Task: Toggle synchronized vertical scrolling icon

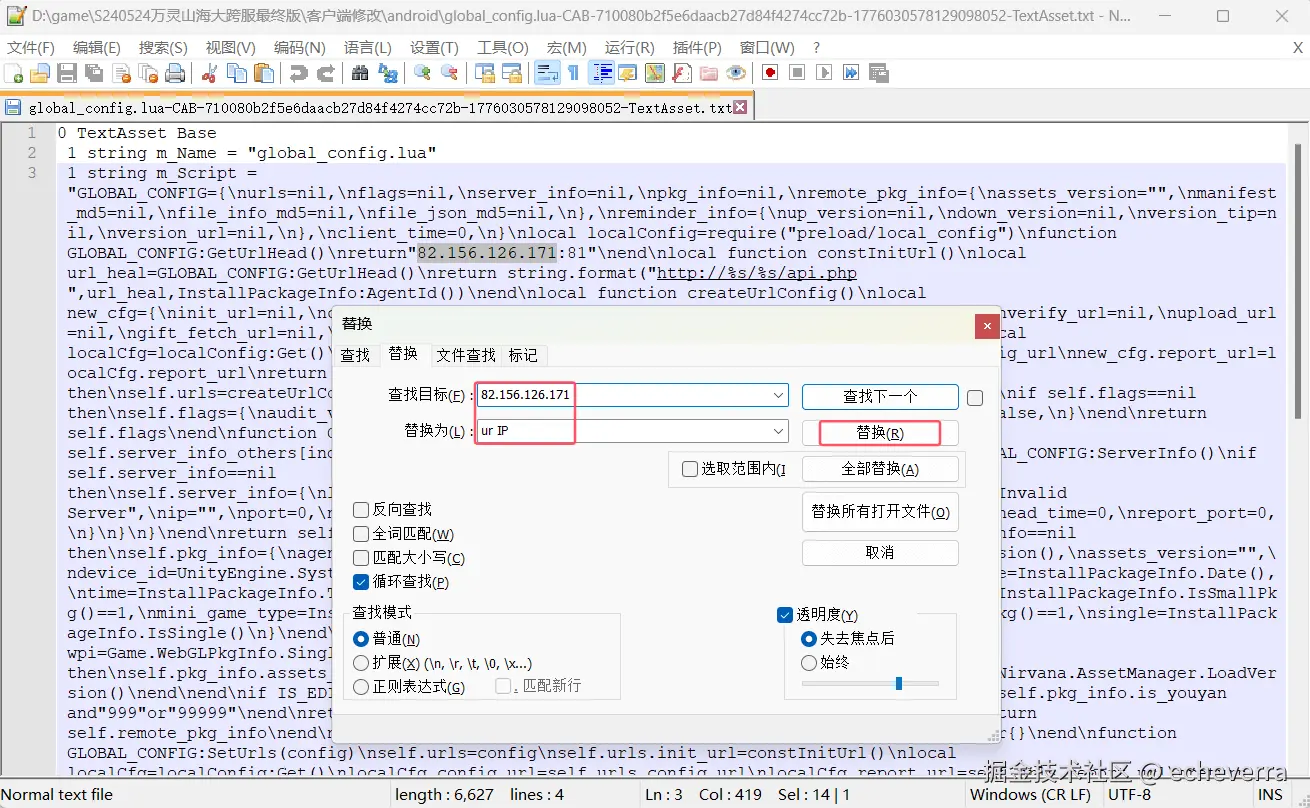Action: (x=485, y=73)
